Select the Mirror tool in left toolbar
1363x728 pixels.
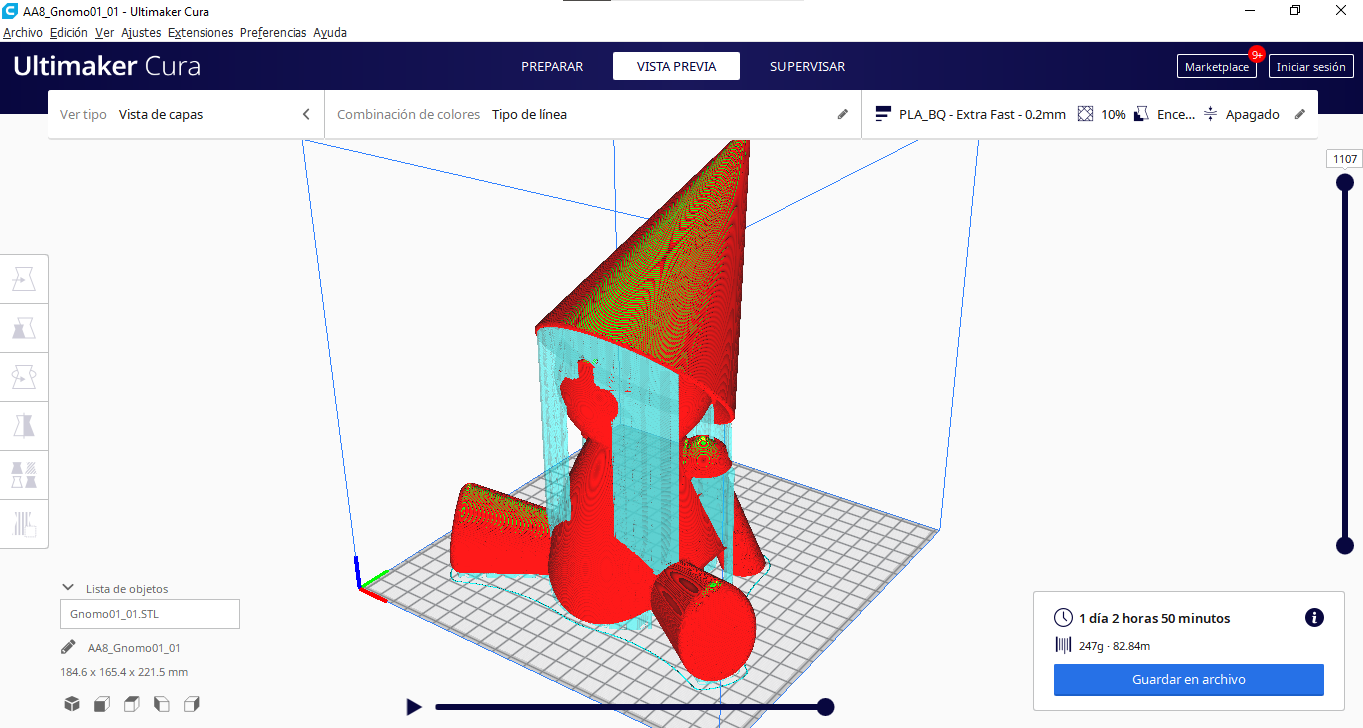pos(24,426)
